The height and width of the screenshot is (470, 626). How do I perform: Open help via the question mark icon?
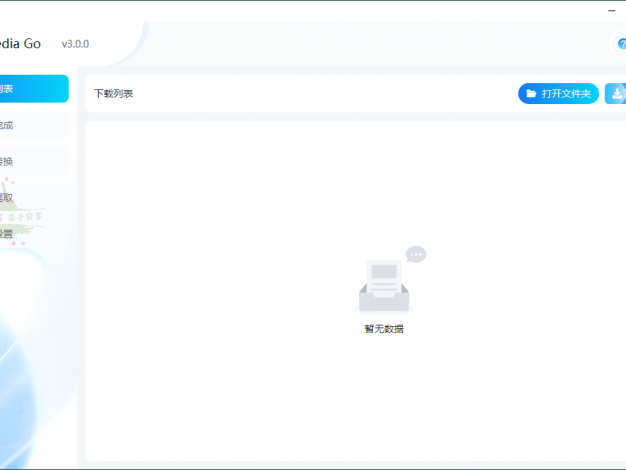[620, 44]
